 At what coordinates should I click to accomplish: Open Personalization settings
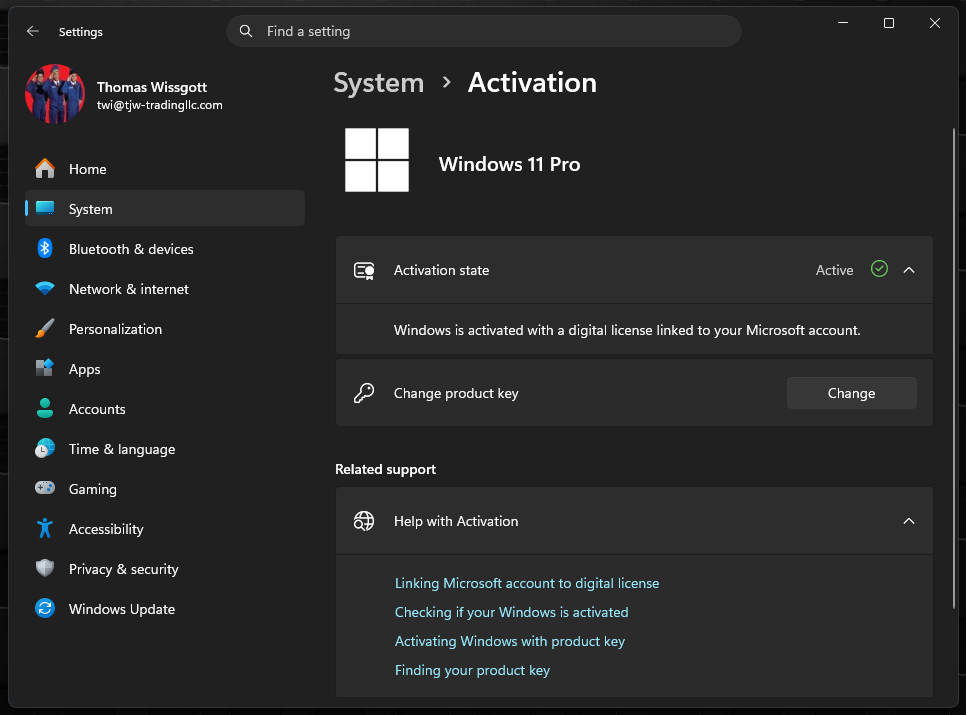coord(164,329)
